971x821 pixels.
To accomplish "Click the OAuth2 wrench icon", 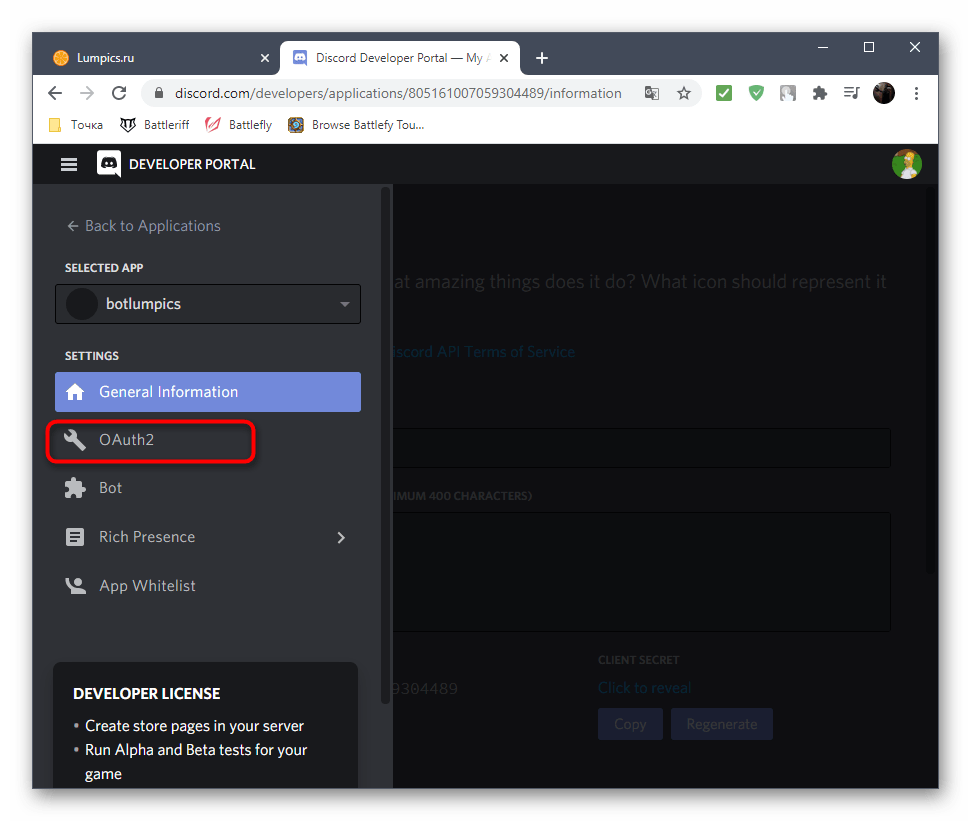I will click(75, 440).
